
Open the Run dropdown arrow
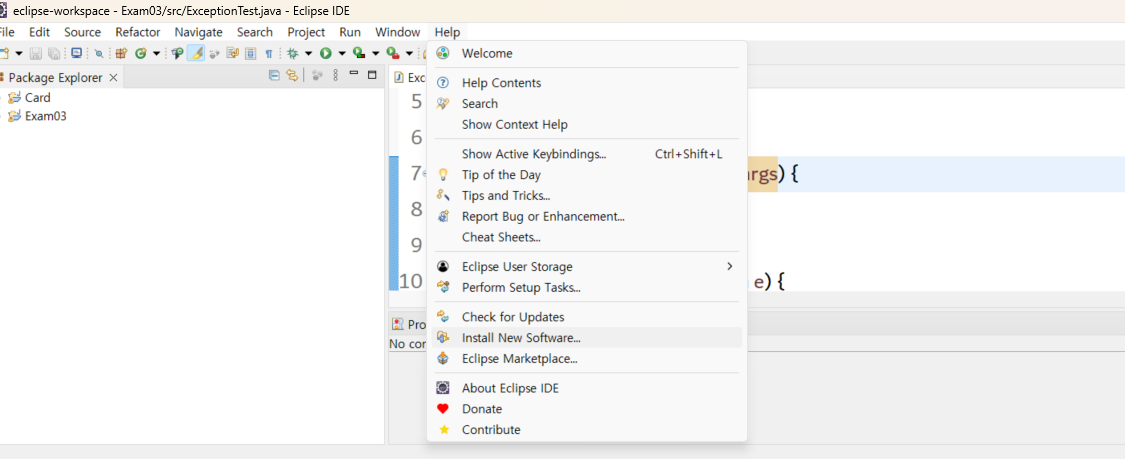[x=342, y=53]
